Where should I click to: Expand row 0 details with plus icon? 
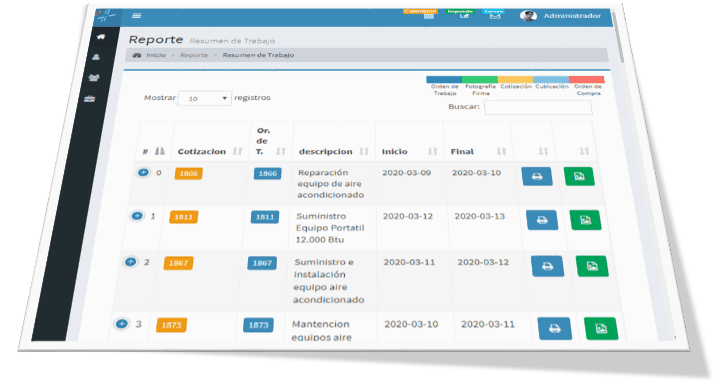point(143,173)
